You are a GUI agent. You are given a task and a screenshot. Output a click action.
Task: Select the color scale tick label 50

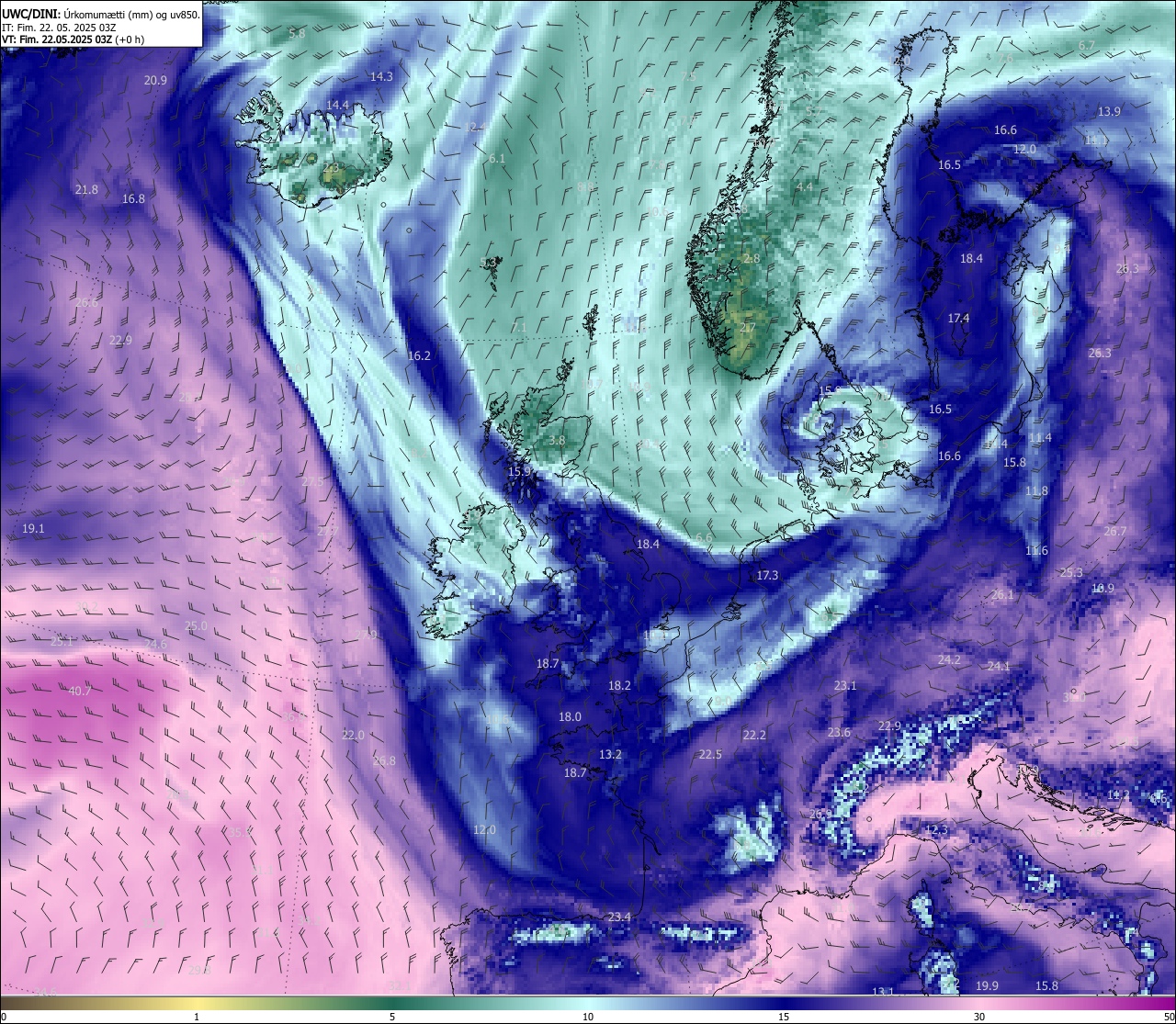tap(1168, 1017)
